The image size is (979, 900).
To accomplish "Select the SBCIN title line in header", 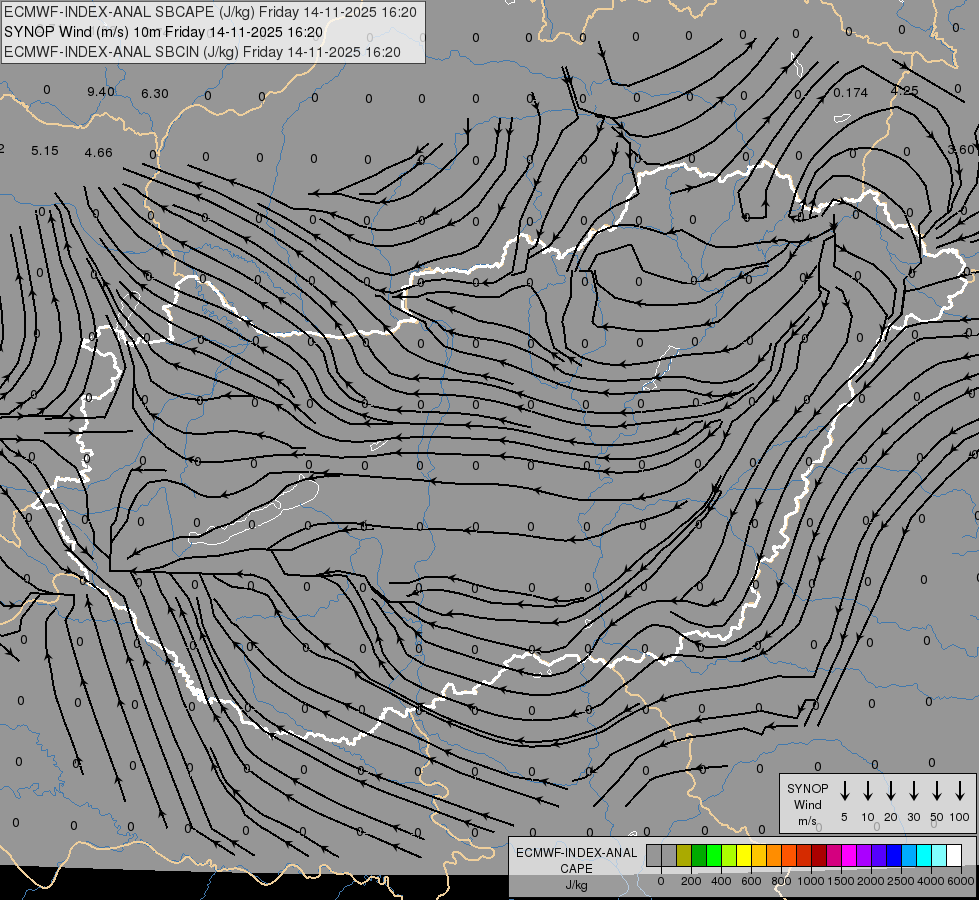I will click(202, 52).
